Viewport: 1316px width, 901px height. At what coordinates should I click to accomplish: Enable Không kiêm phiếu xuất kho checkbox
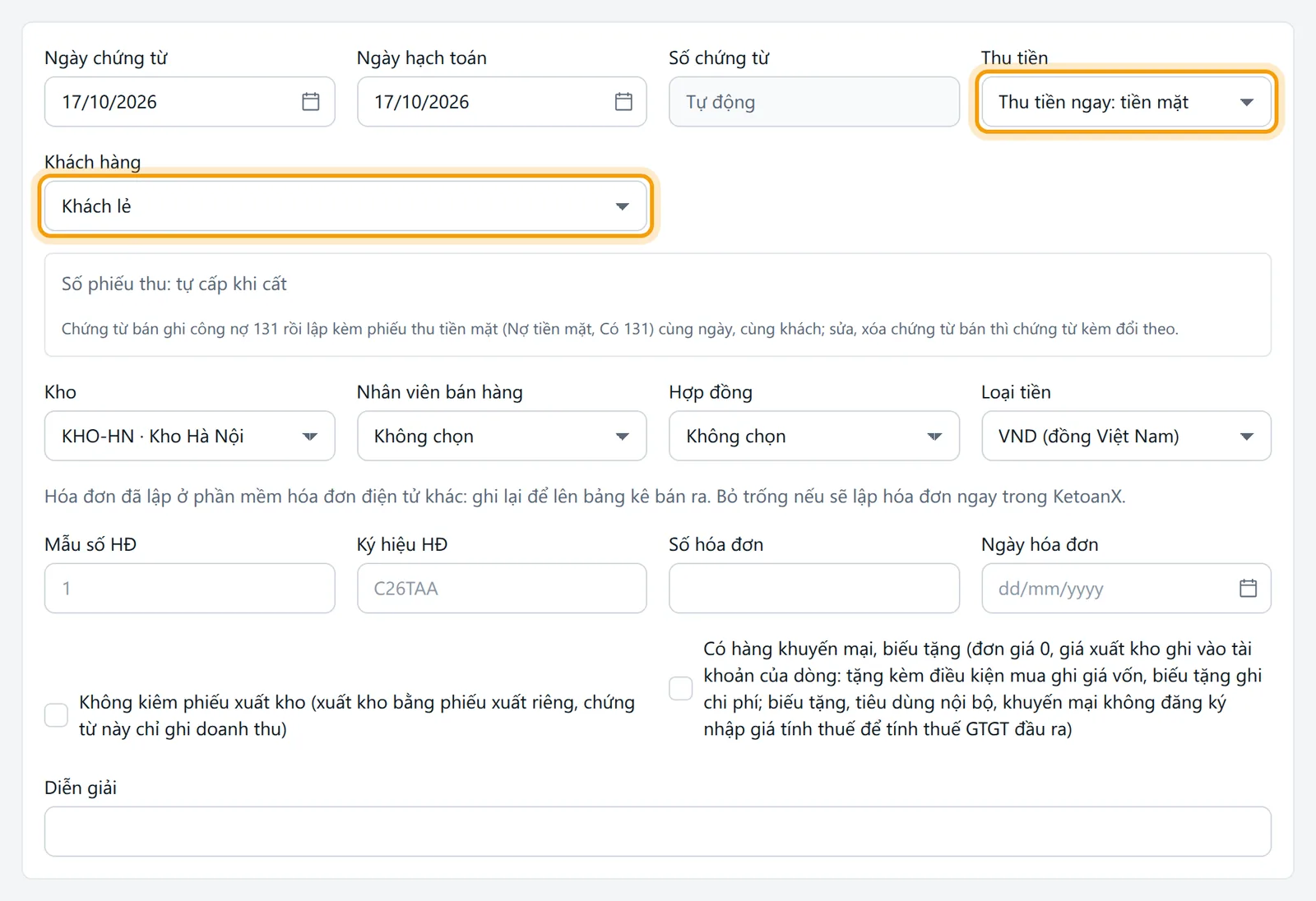56,715
